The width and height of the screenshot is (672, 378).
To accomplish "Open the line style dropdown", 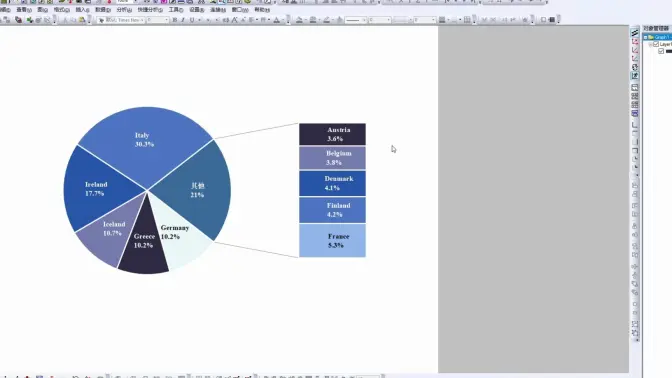I will pyautogui.click(x=355, y=20).
